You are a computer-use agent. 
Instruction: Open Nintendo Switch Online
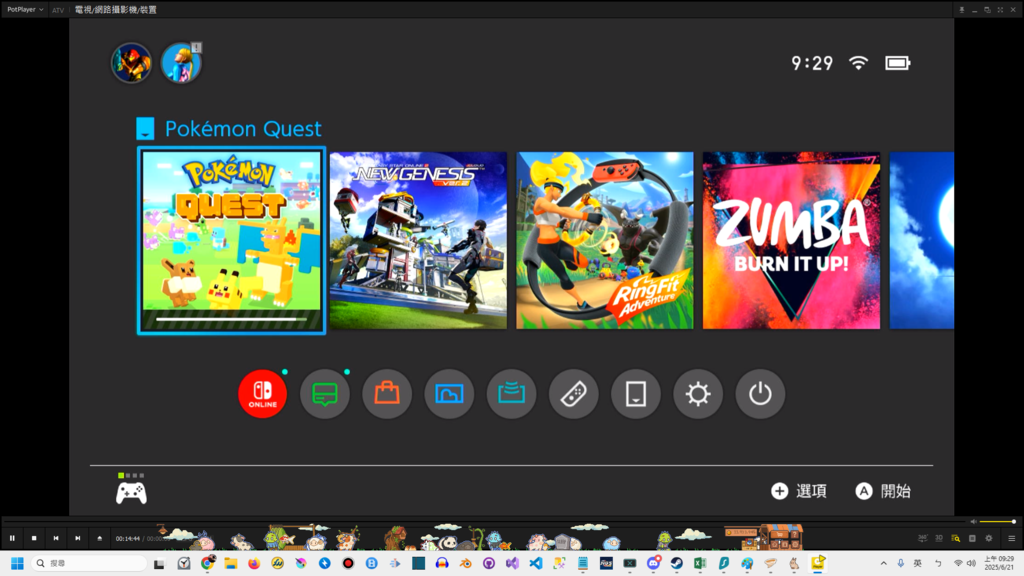coord(263,394)
